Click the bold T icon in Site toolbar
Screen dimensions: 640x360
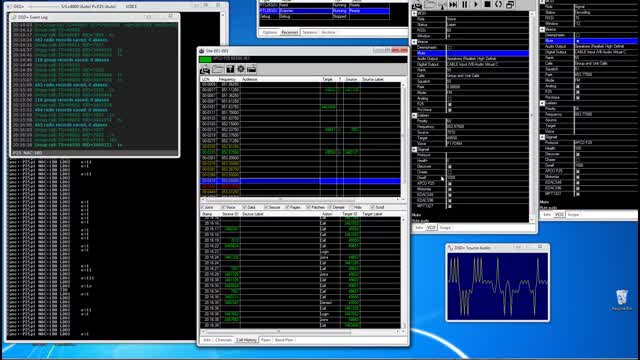tap(230, 69)
